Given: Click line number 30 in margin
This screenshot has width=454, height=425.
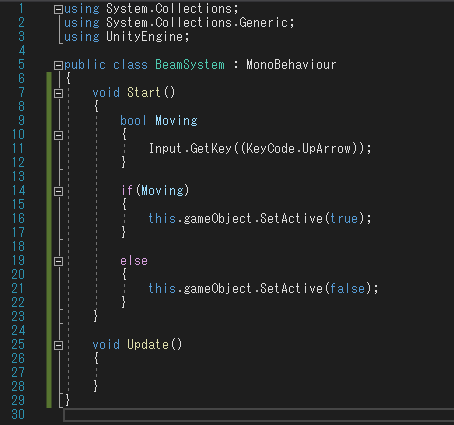Looking at the screenshot, I should [x=18, y=414].
